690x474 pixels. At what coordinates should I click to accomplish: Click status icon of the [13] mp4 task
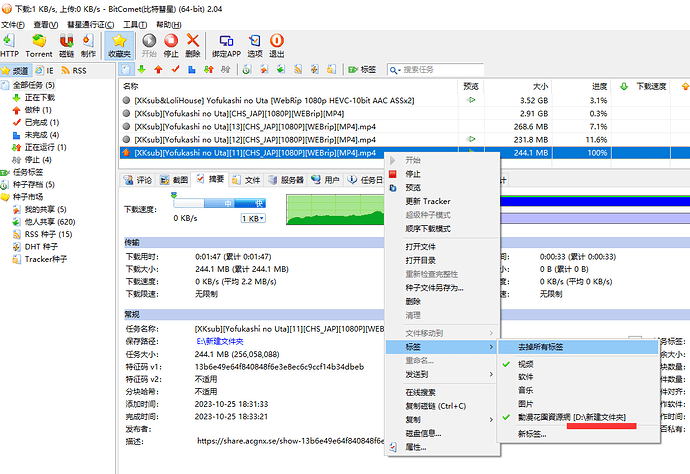(126, 127)
